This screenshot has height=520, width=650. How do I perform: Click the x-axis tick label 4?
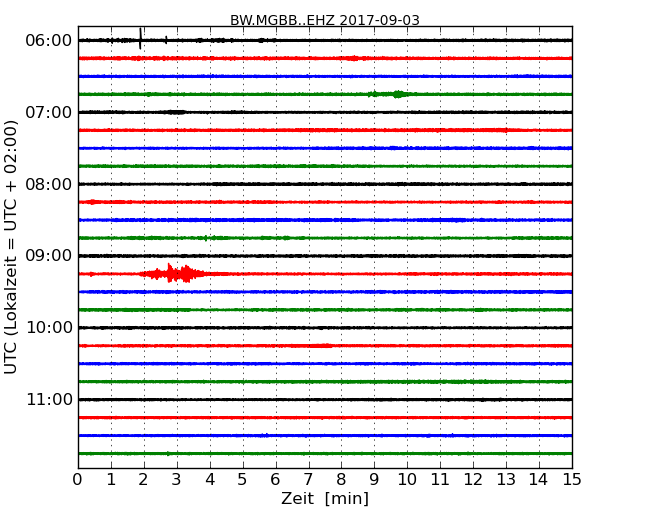coord(210,480)
